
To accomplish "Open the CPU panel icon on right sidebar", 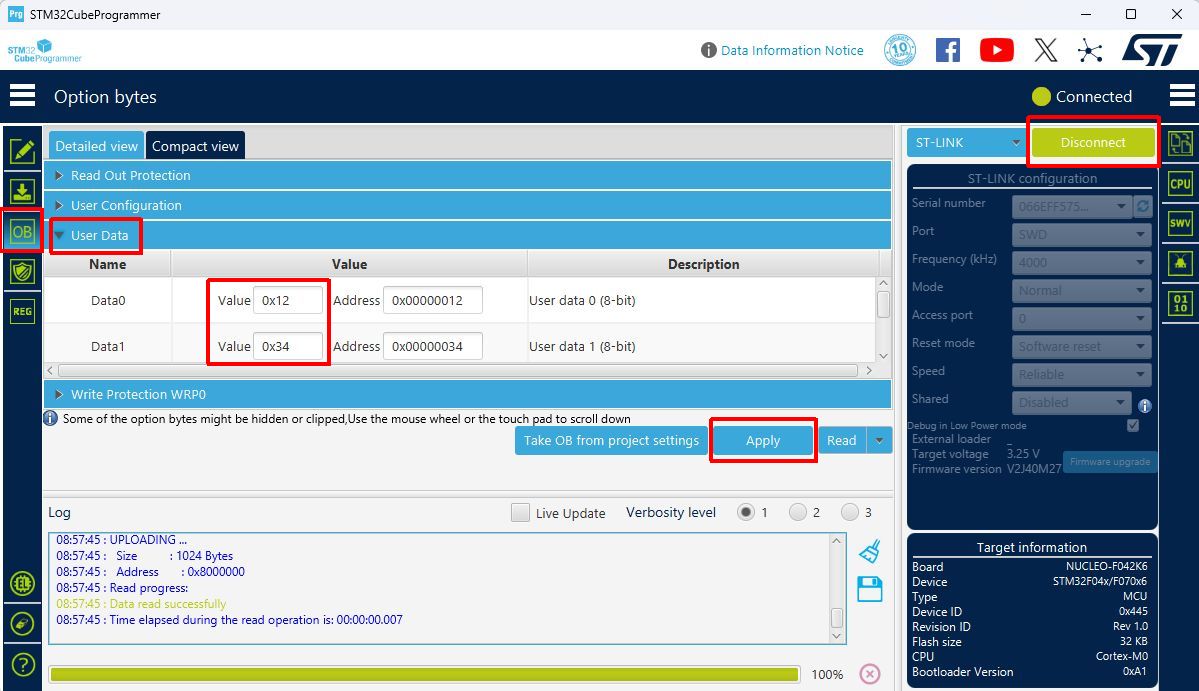I will [x=1180, y=183].
